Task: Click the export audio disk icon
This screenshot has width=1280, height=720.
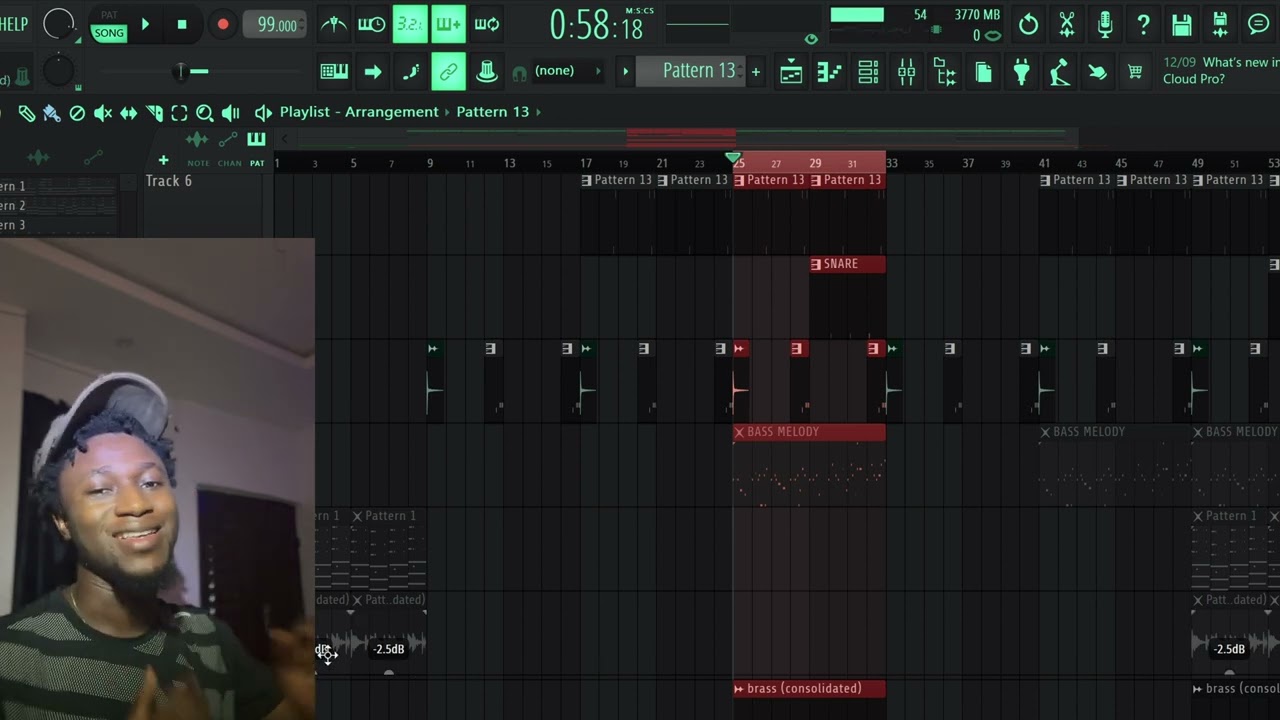Action: click(x=1220, y=25)
